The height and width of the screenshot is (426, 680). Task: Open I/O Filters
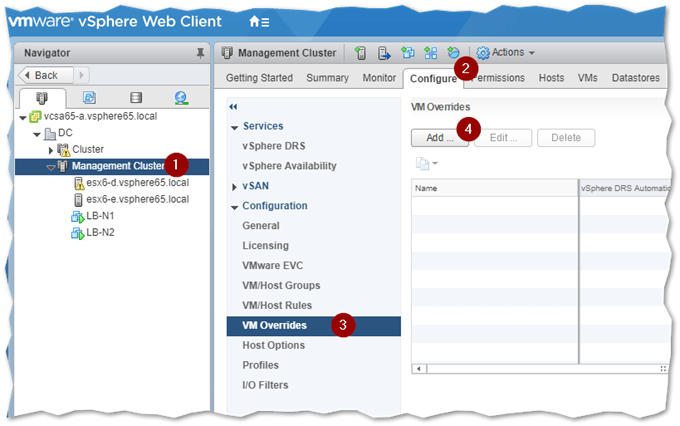(x=265, y=385)
